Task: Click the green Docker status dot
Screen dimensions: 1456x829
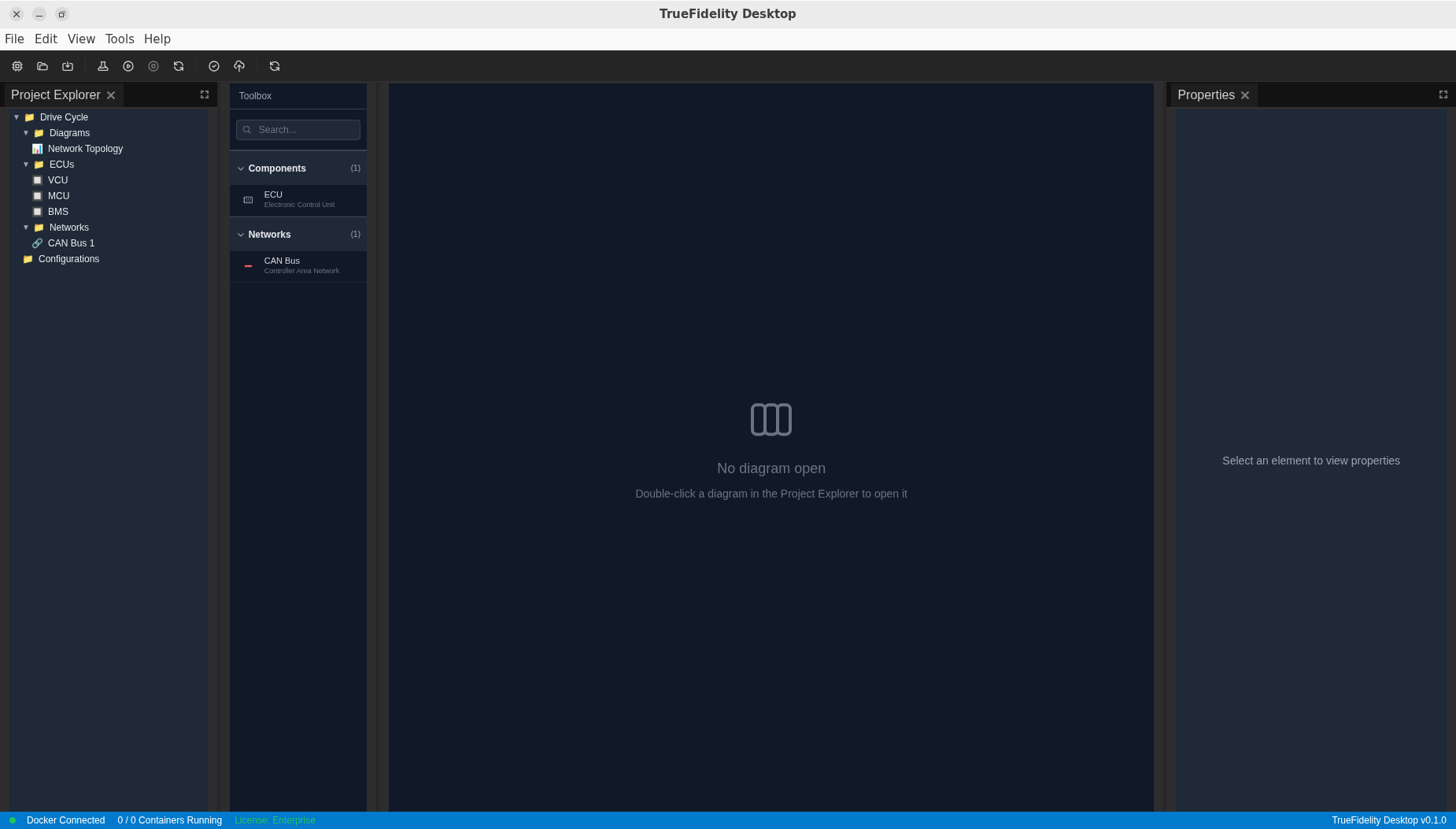Action: click(13, 820)
